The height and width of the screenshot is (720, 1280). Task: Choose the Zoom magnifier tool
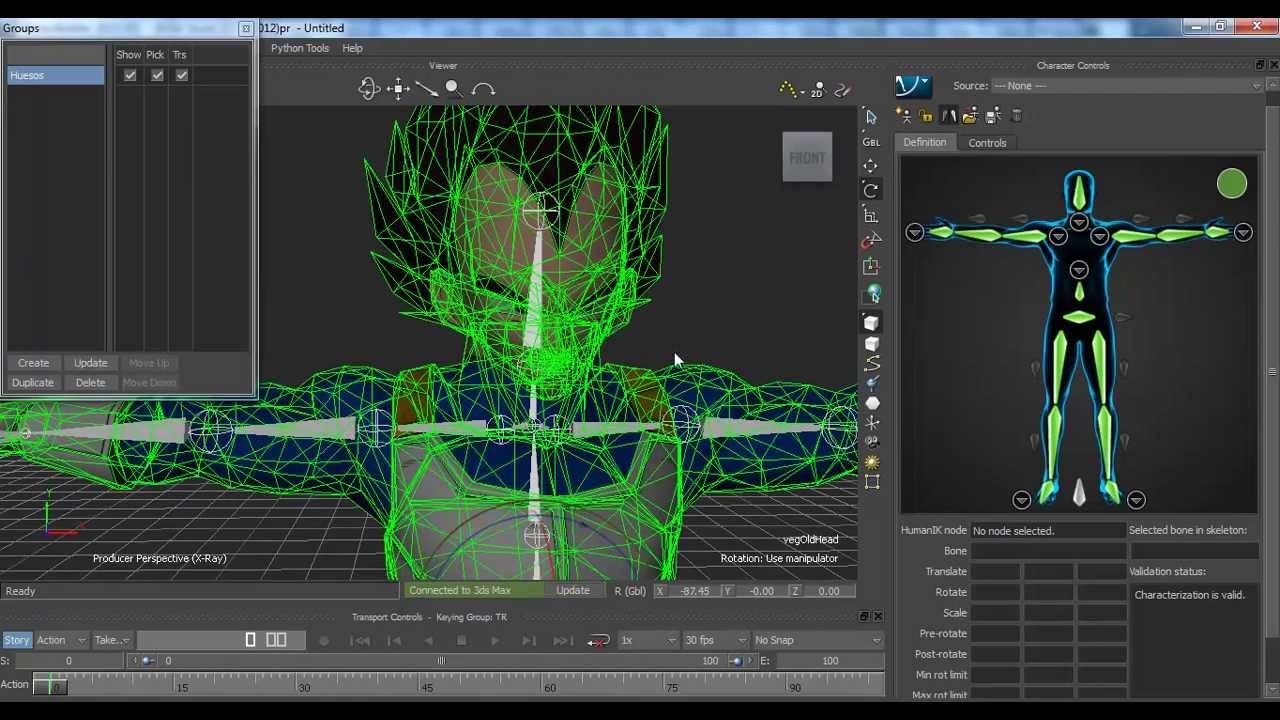click(454, 89)
